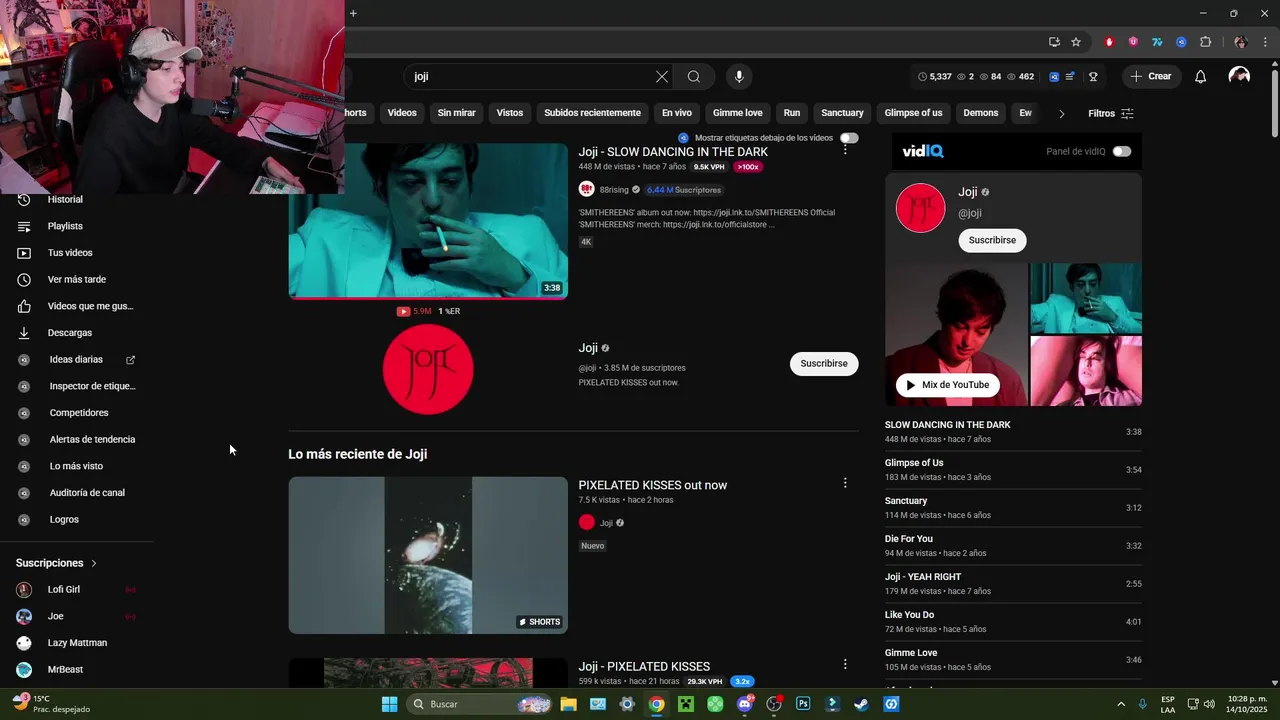Screen dimensions: 1280x720
Task: Open vidIQ Ideas diarias
Action: (x=76, y=359)
